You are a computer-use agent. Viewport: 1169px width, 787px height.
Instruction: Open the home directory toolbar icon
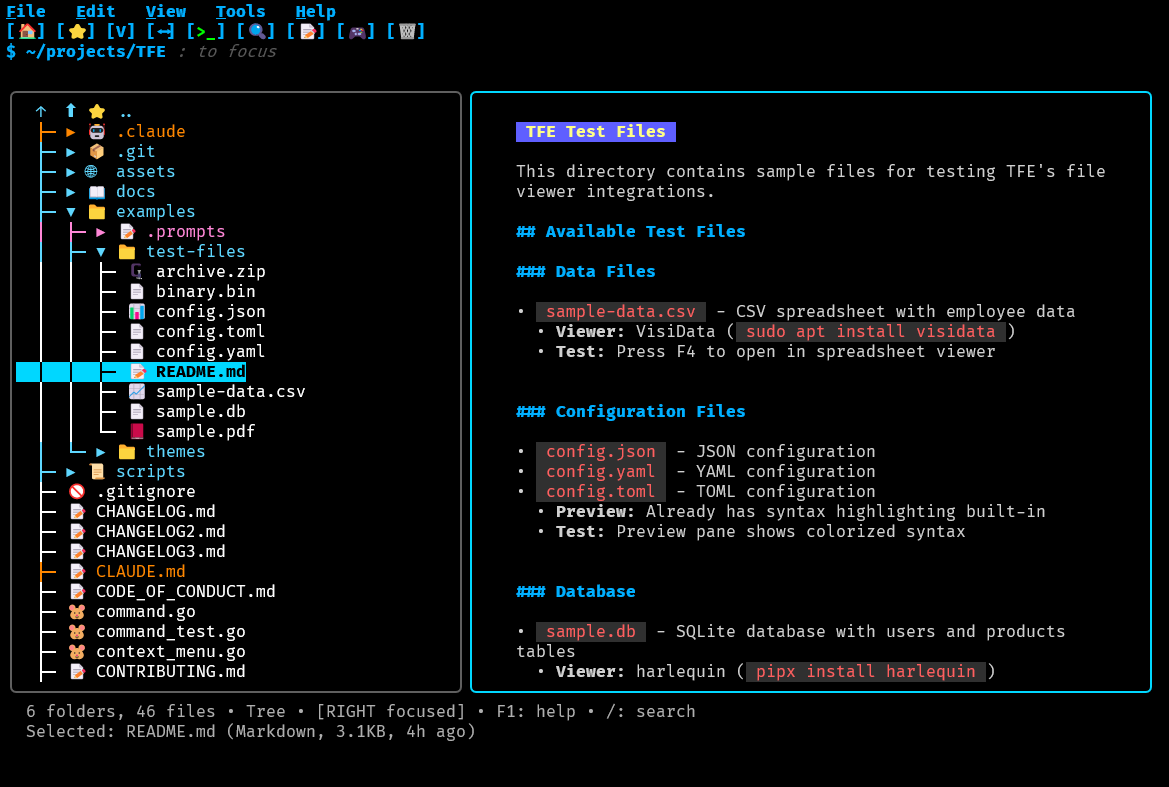27,31
